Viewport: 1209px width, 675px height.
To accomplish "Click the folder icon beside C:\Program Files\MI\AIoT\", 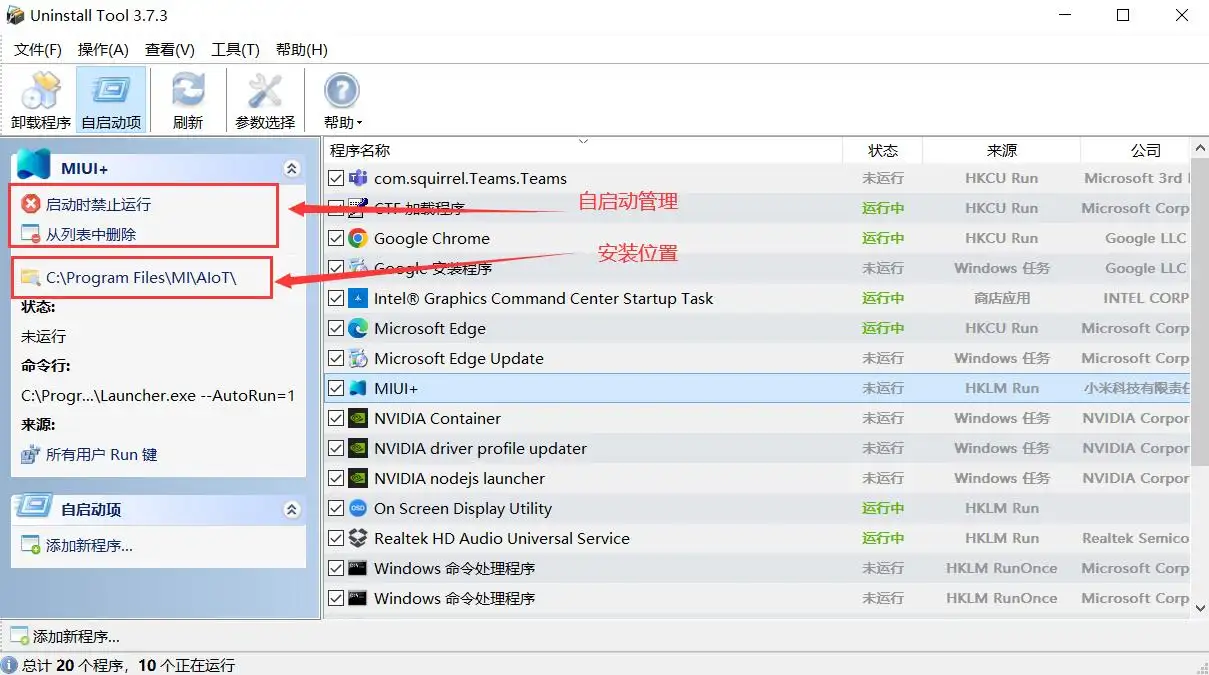I will pyautogui.click(x=31, y=277).
